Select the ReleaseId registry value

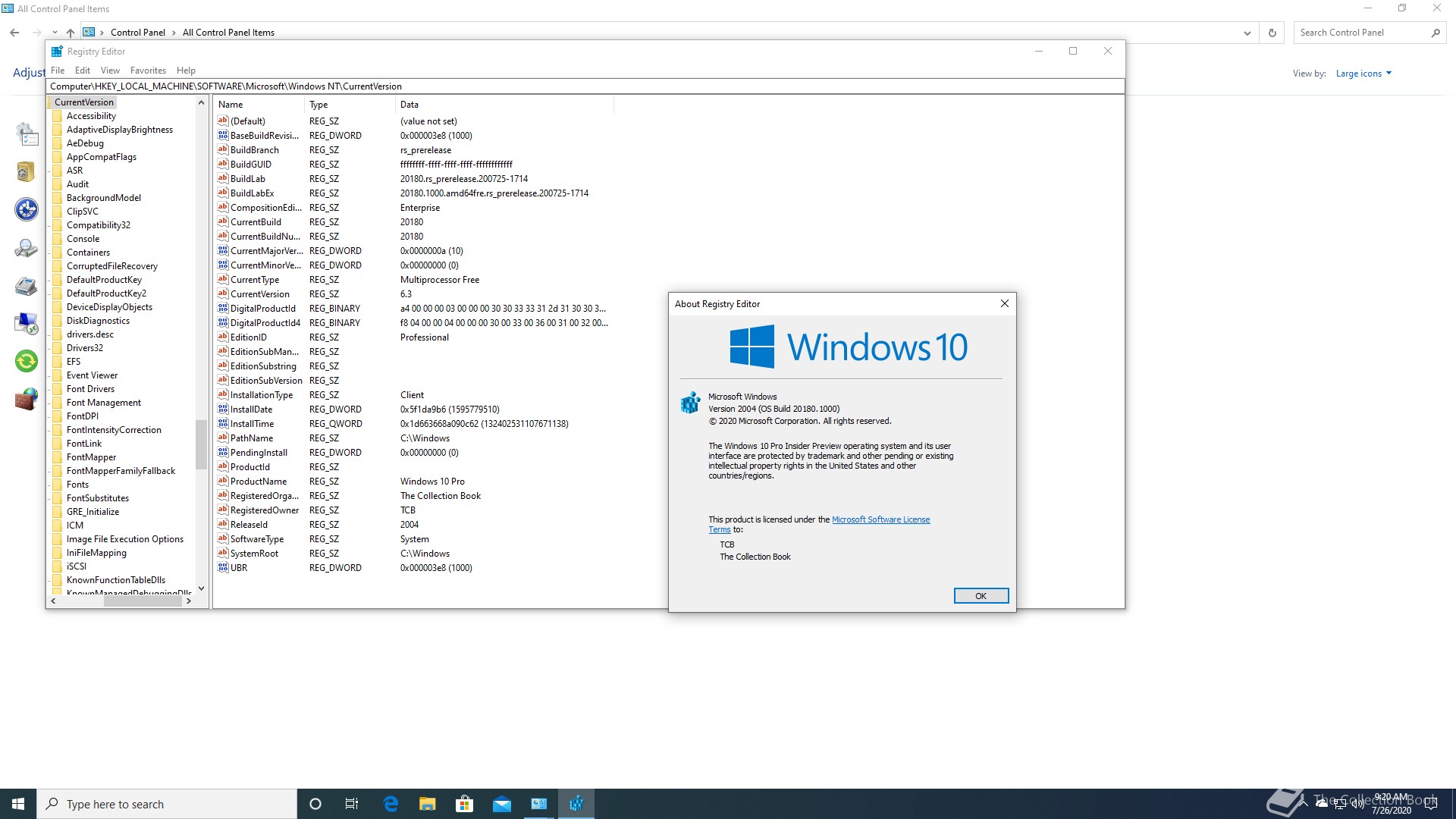[249, 525]
